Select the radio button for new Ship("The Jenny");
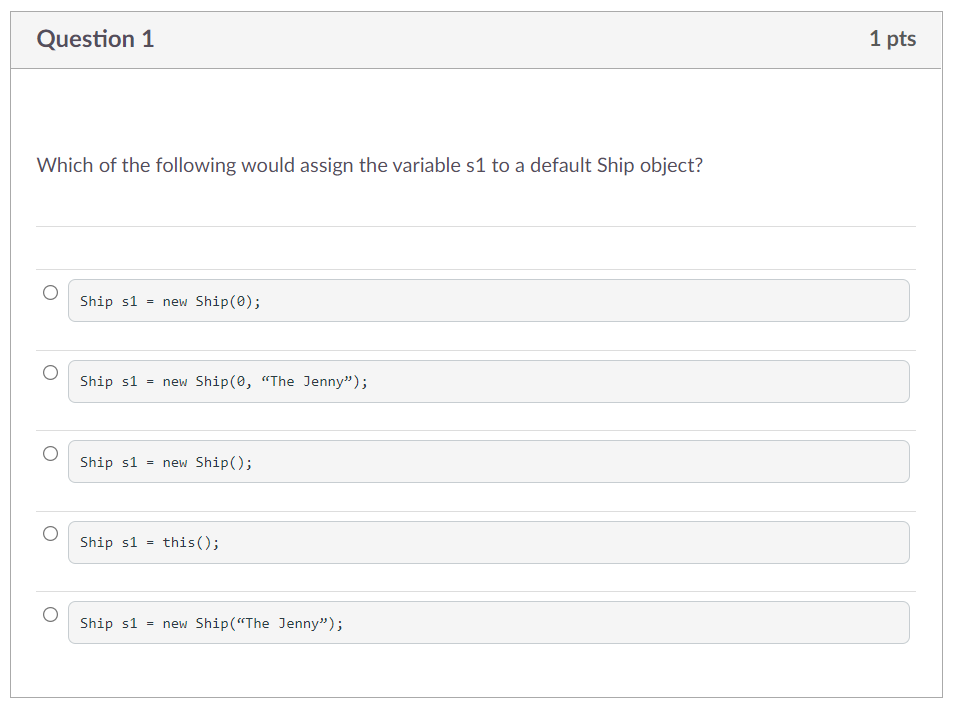 (x=50, y=614)
